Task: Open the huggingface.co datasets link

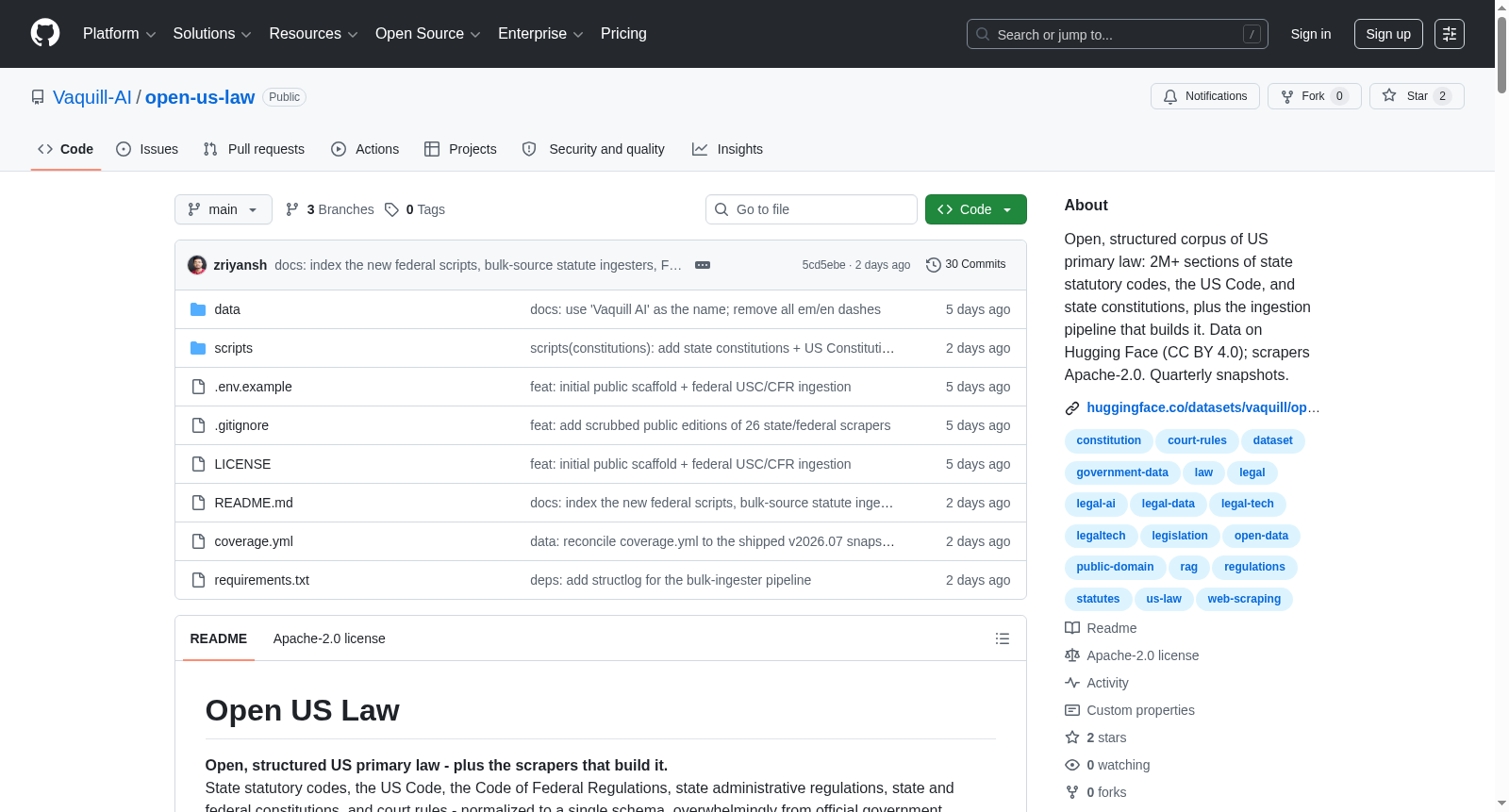Action: [1203, 407]
